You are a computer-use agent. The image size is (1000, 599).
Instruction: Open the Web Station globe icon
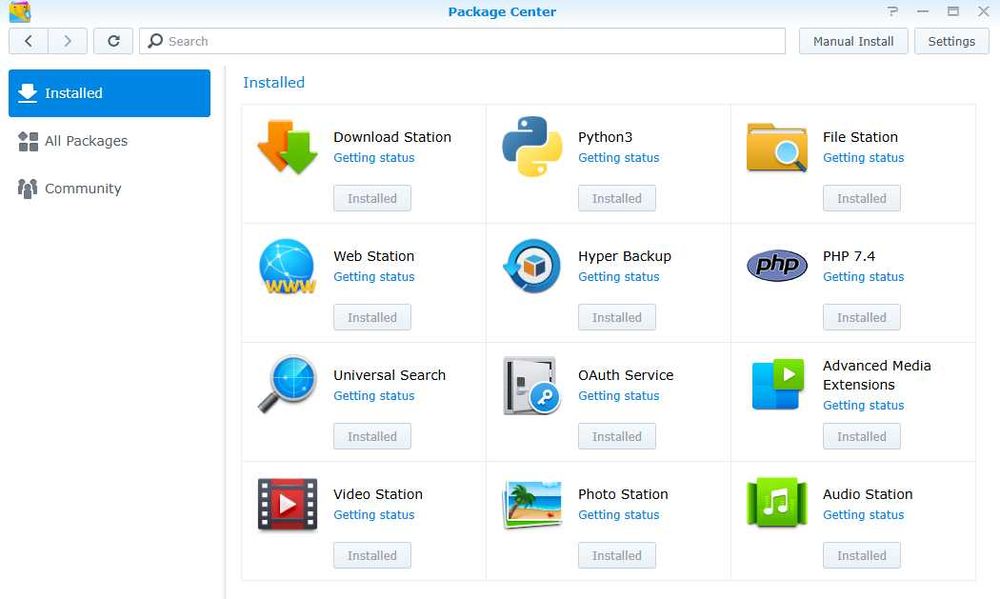(288, 266)
